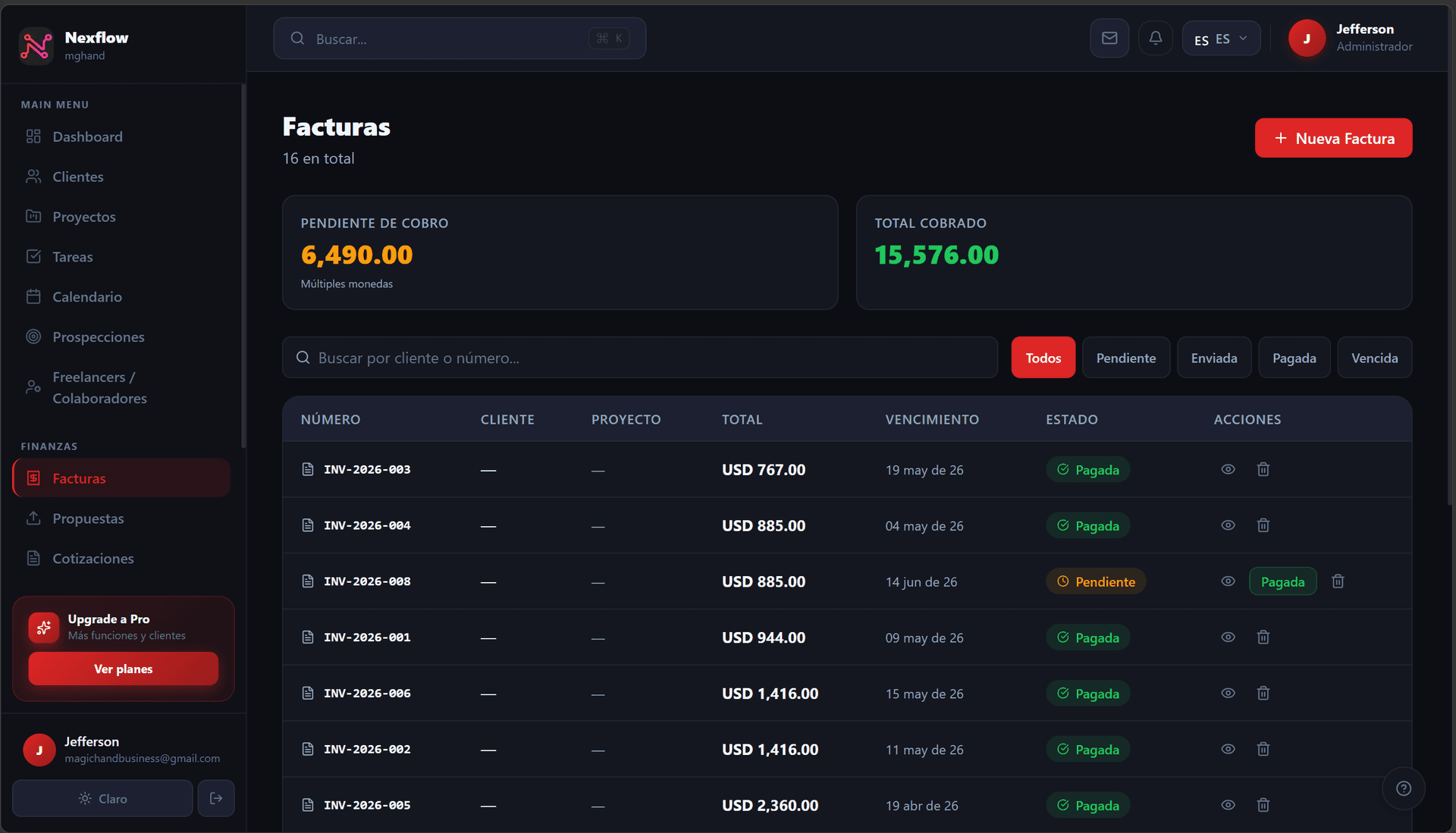Select invoice number INV-2026-005
Image resolution: width=1456 pixels, height=833 pixels.
tap(367, 805)
